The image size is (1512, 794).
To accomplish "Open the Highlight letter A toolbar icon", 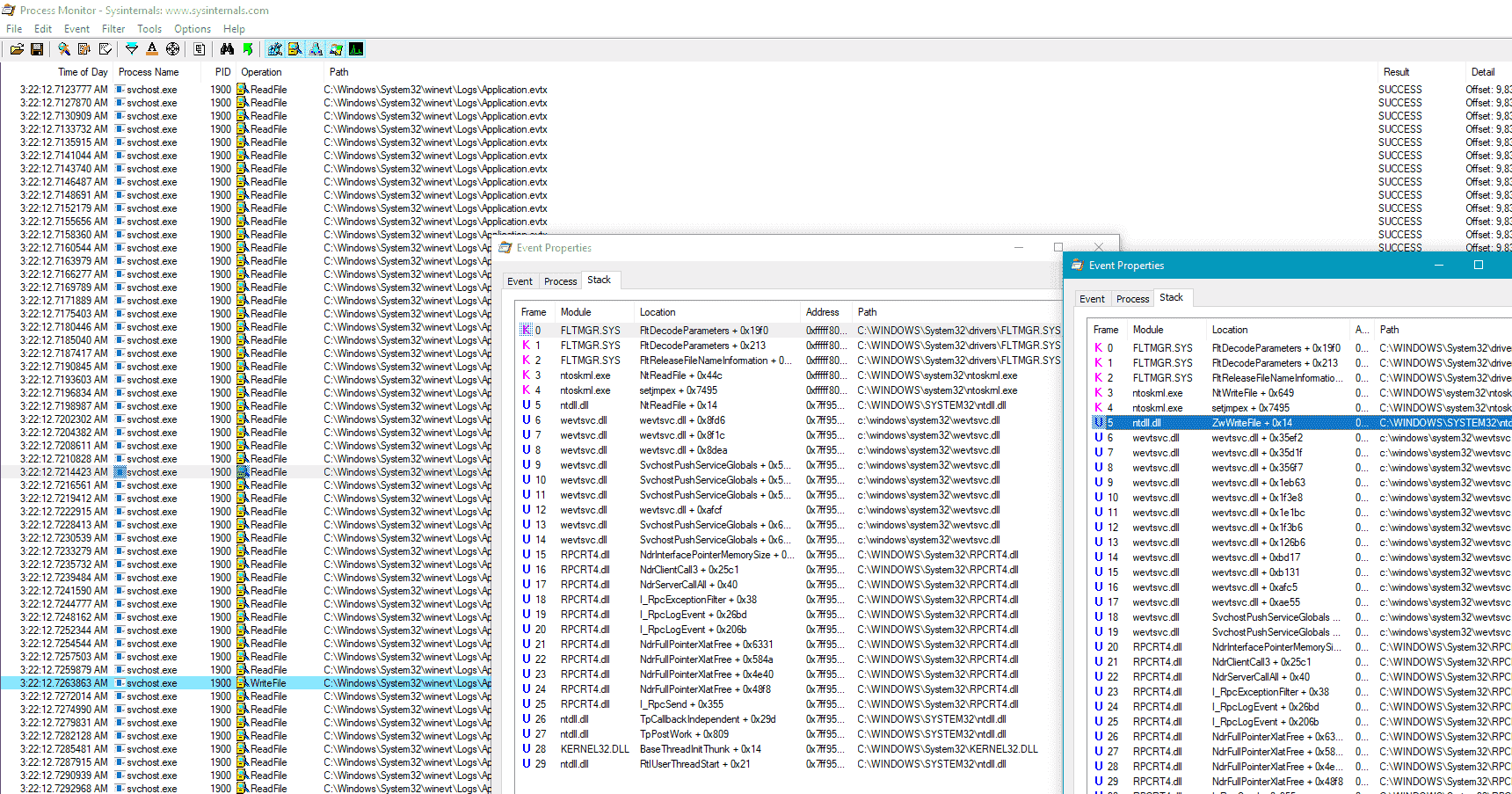I will (152, 49).
